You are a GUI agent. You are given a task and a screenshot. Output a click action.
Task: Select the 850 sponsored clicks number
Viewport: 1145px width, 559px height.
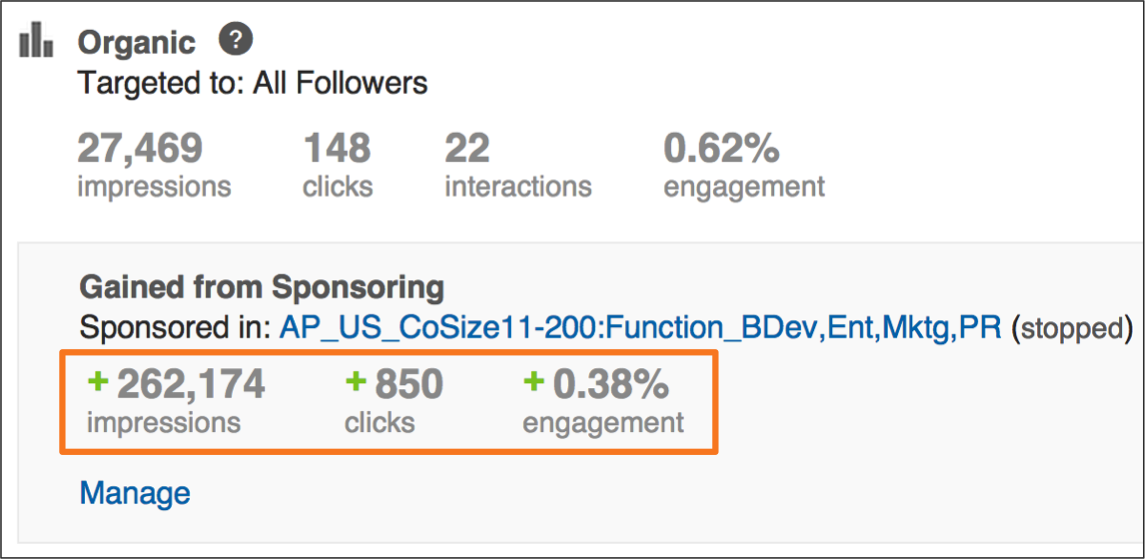coord(408,383)
